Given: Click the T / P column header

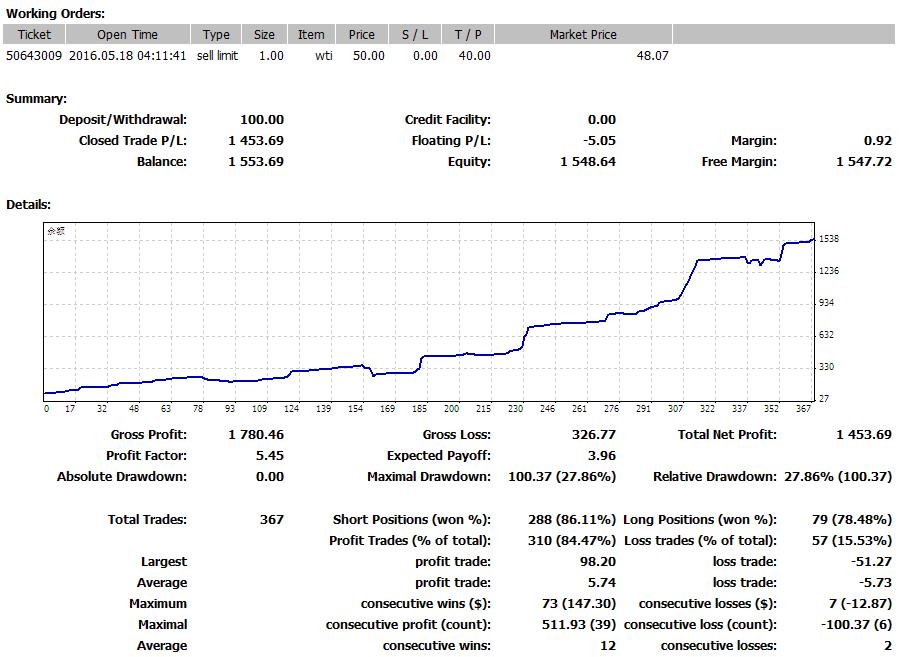Looking at the screenshot, I should click(467, 34).
